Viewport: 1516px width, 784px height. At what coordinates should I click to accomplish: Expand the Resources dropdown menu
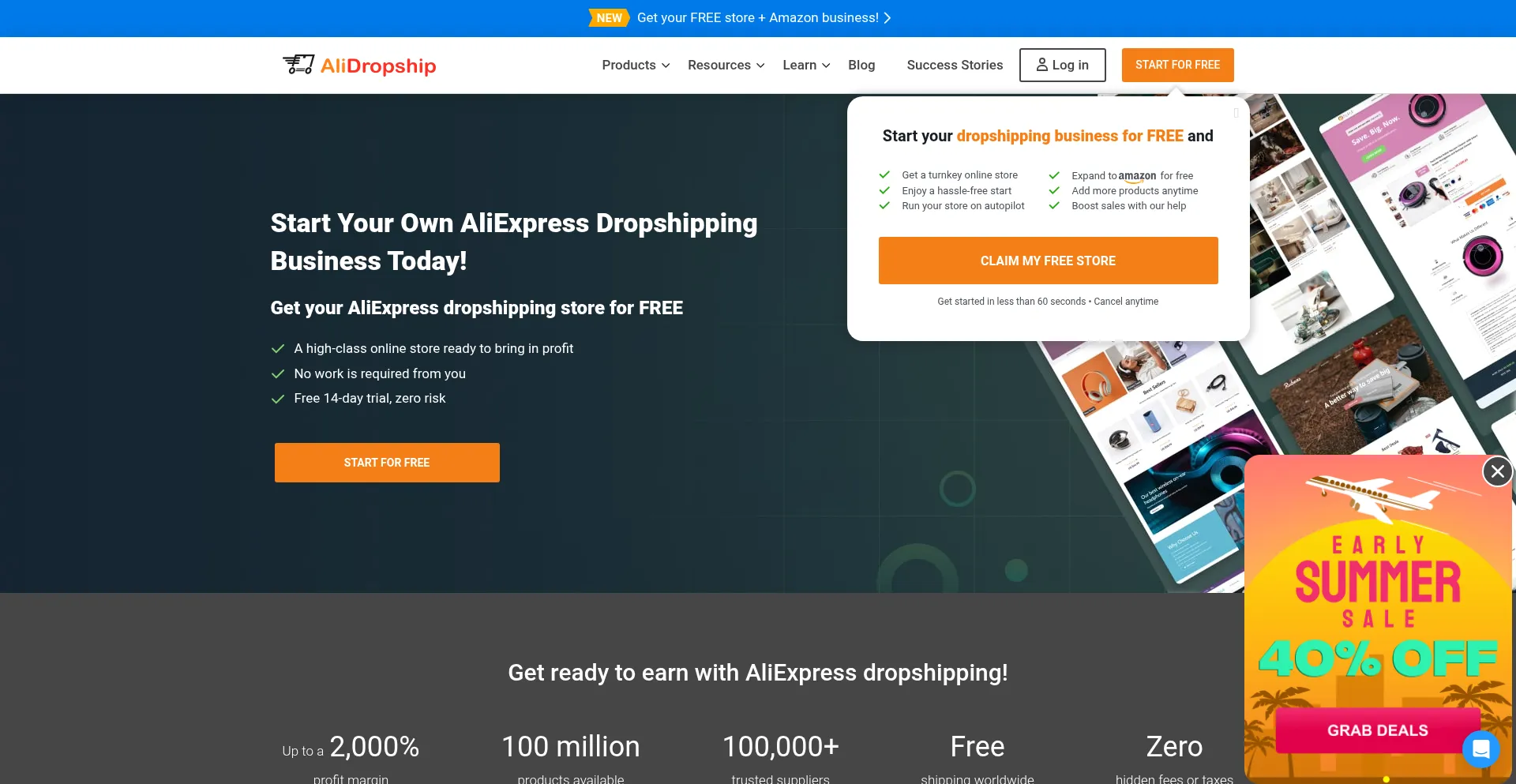(726, 65)
